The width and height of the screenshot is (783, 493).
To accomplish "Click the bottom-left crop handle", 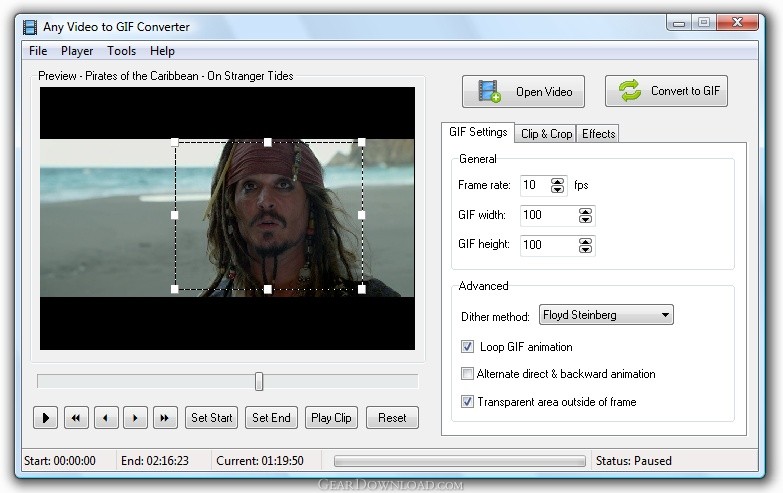I will pyautogui.click(x=175, y=289).
